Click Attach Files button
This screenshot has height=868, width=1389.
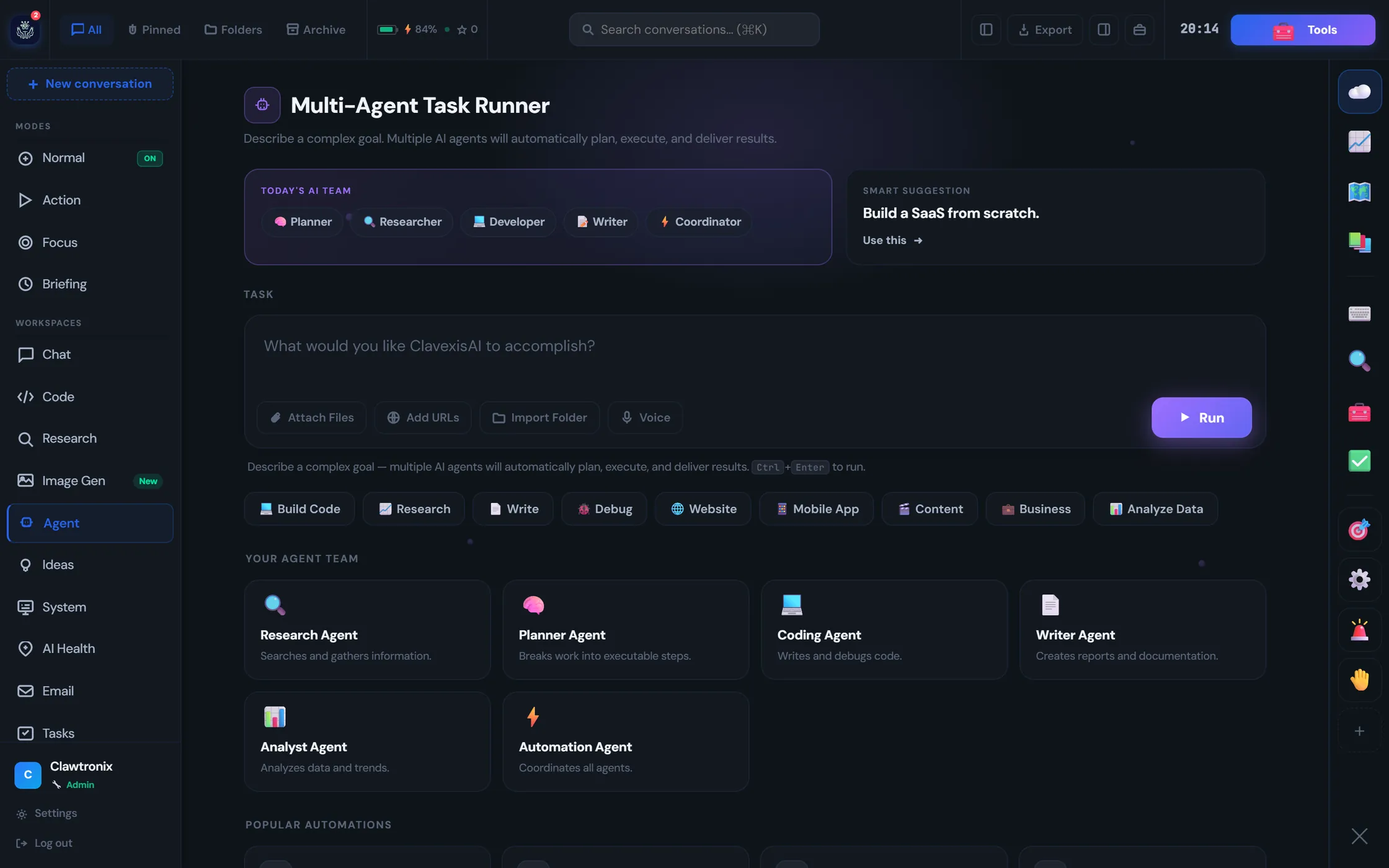coord(311,418)
